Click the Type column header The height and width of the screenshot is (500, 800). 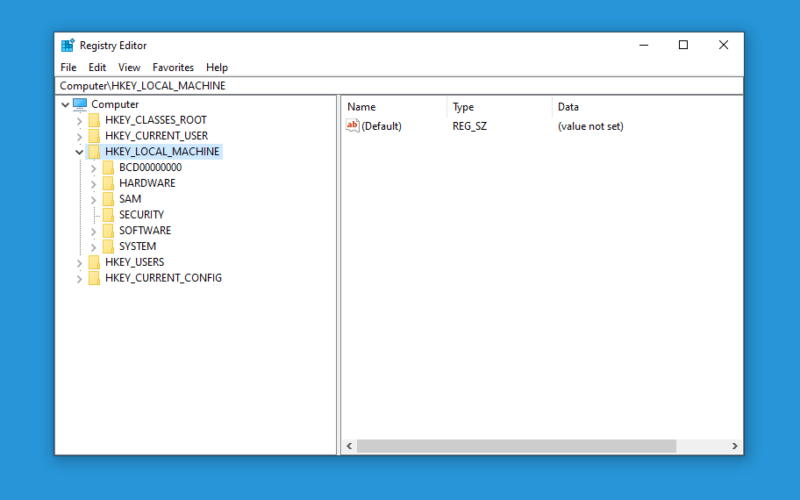coord(499,107)
